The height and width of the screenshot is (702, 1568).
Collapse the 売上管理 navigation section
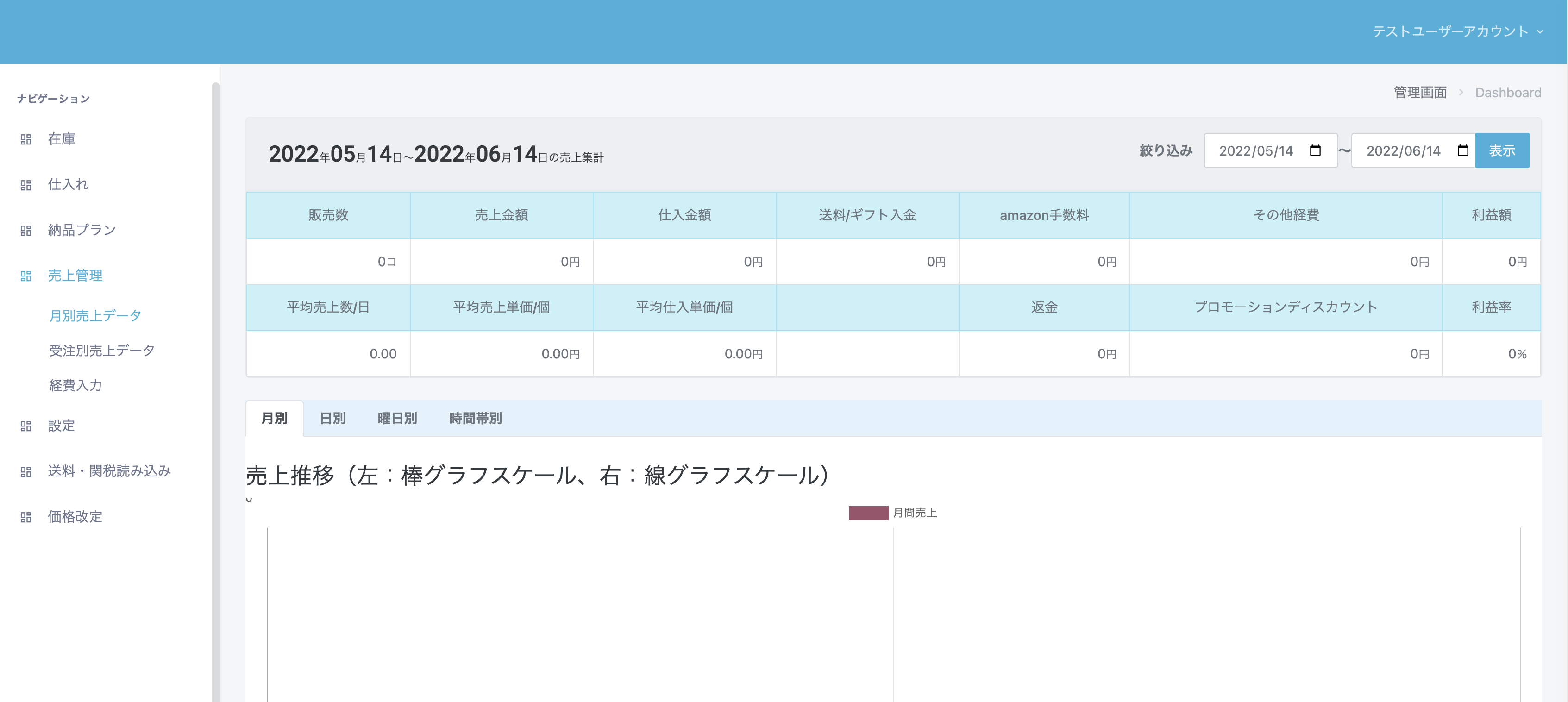click(x=75, y=276)
